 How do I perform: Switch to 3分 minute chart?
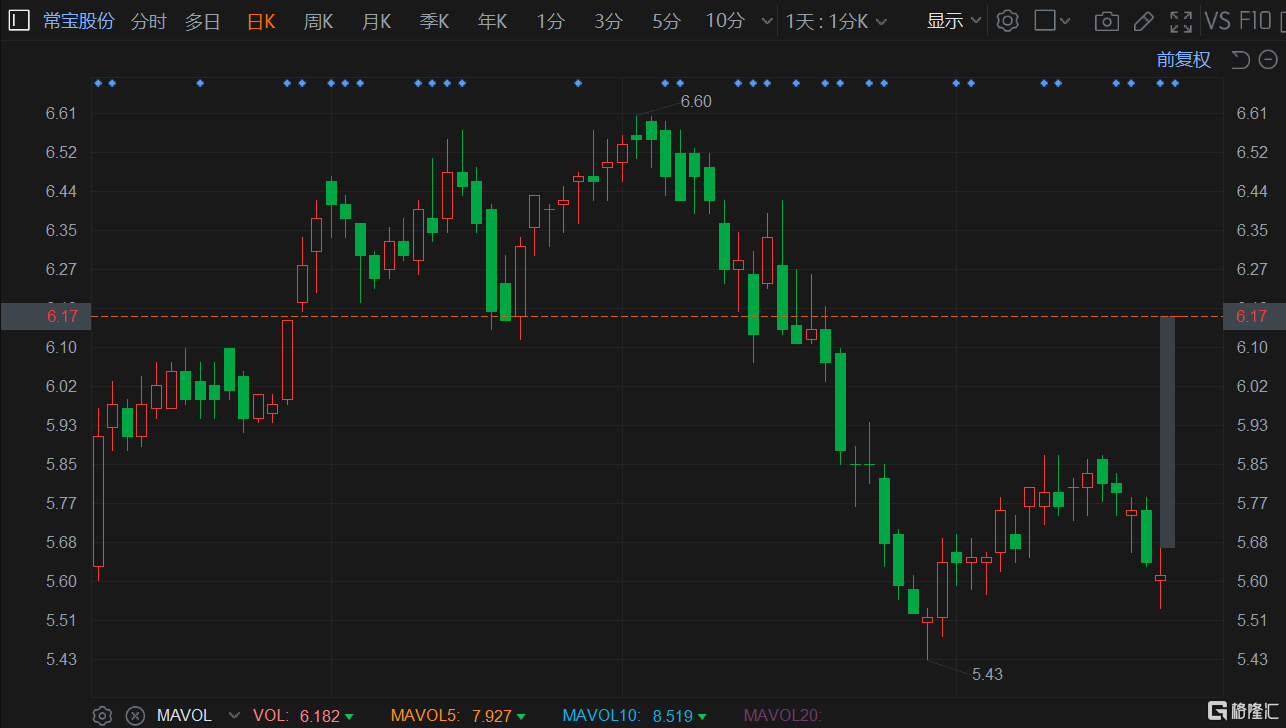click(x=608, y=21)
